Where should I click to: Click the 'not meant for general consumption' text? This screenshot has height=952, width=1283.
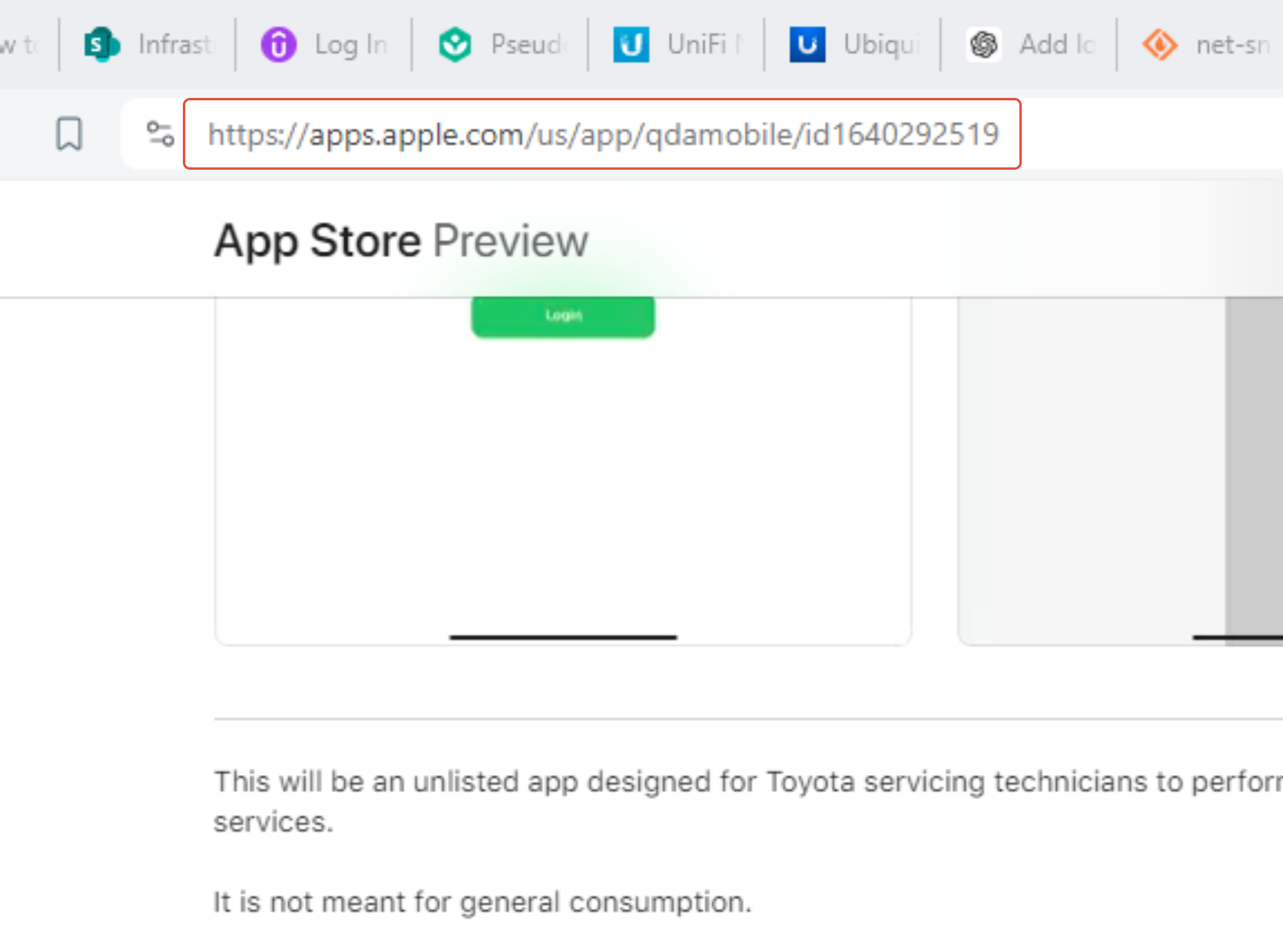pyautogui.click(x=482, y=902)
